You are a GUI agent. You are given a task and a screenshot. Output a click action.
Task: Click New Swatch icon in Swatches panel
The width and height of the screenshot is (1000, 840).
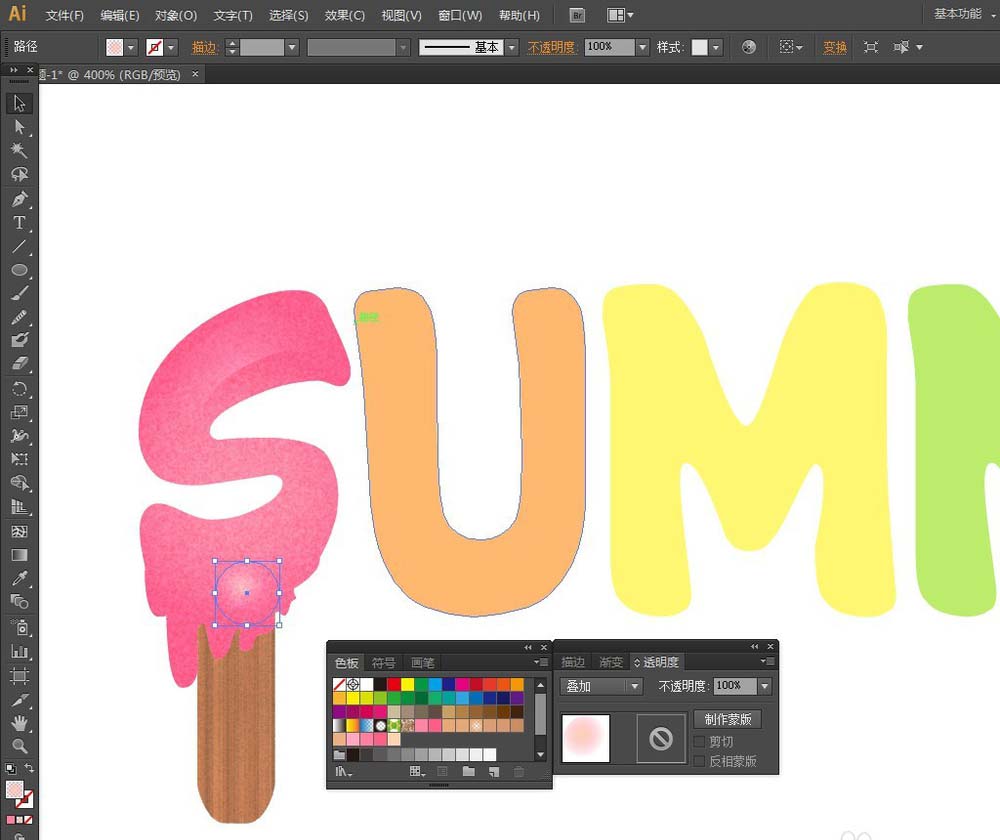coord(494,772)
